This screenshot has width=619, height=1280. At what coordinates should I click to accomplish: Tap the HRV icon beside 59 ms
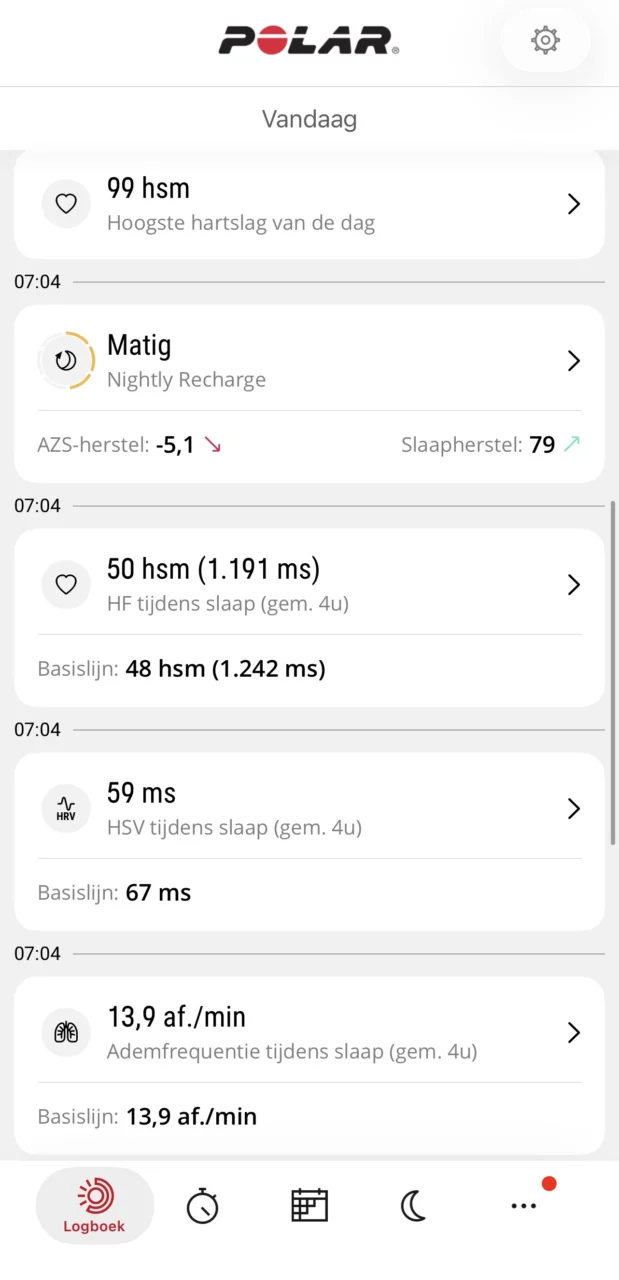(x=66, y=808)
